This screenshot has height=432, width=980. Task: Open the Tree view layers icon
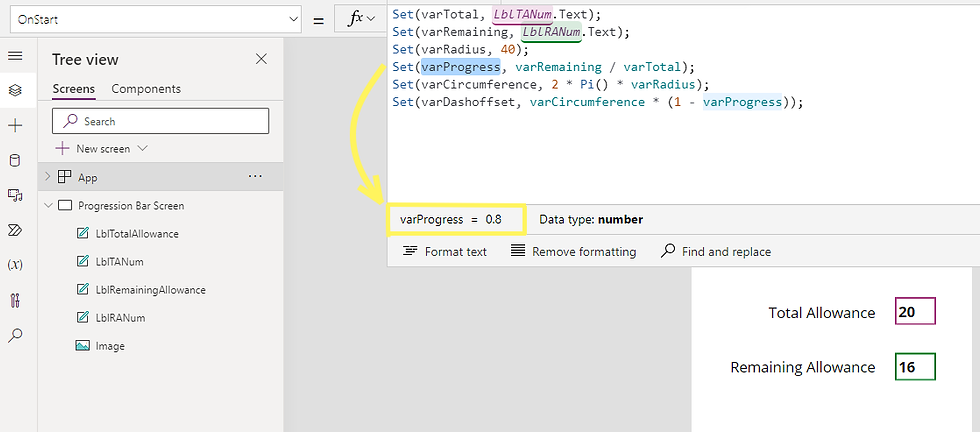15,90
